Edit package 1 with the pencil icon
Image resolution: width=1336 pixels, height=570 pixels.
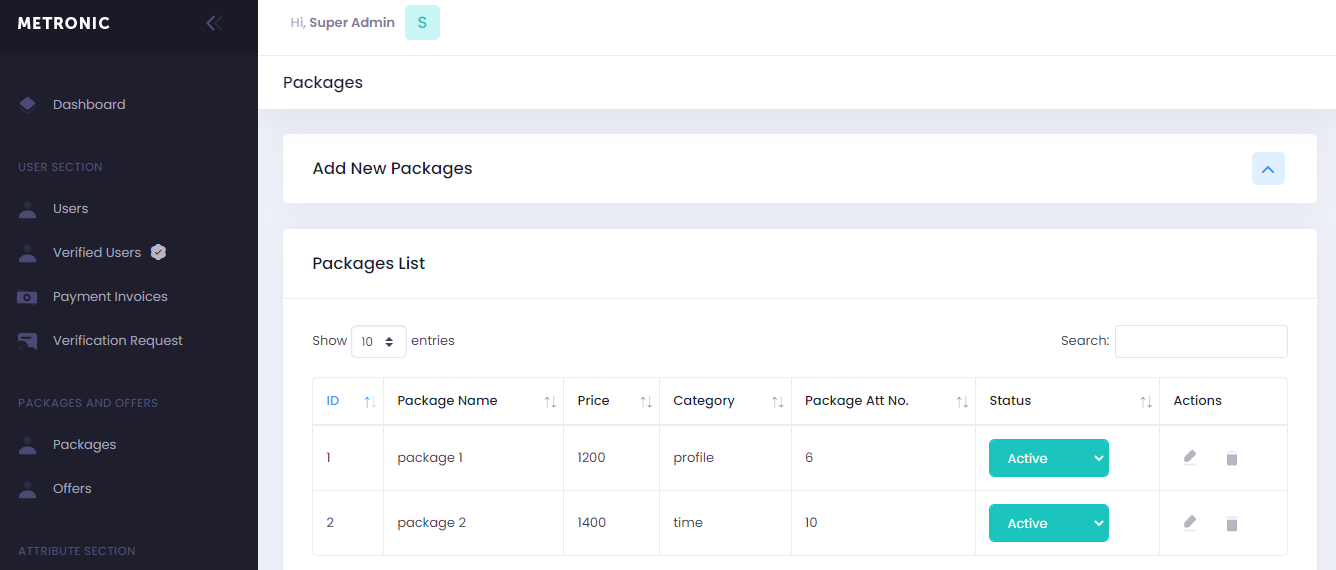tap(1190, 458)
